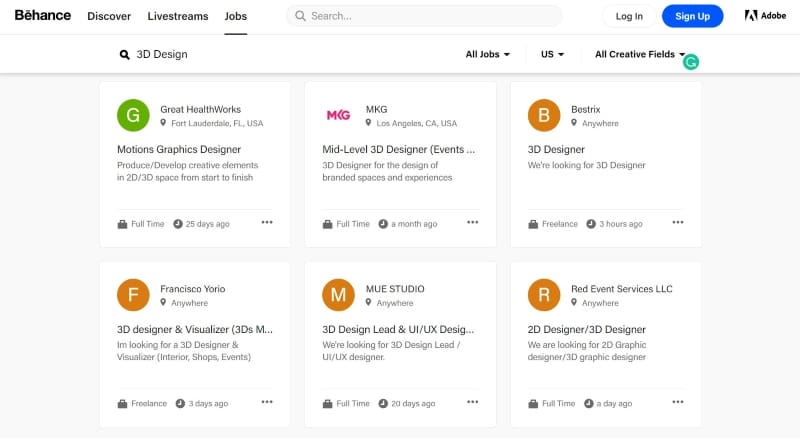Click clock icon beside a day ago
Image resolution: width=800 pixels, height=438 pixels.
point(589,404)
